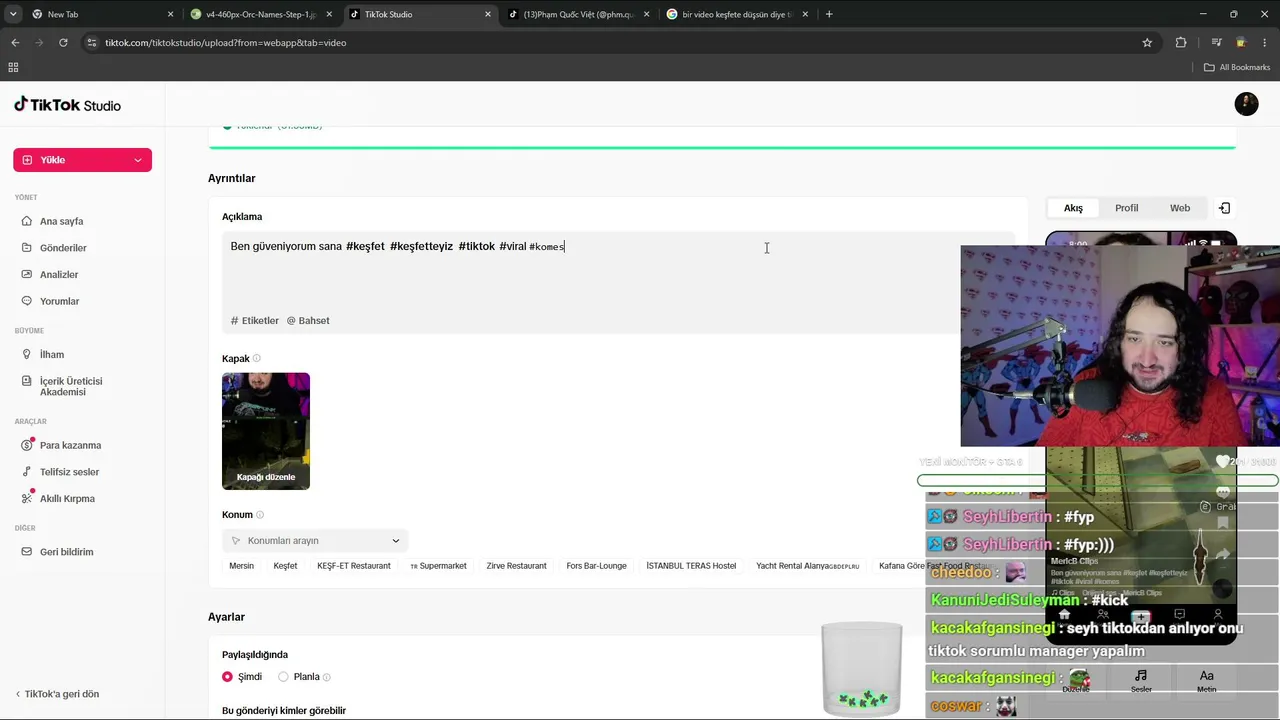This screenshot has height=720, width=1280.
Task: Click the profile avatar in the header
Action: coord(1246,104)
